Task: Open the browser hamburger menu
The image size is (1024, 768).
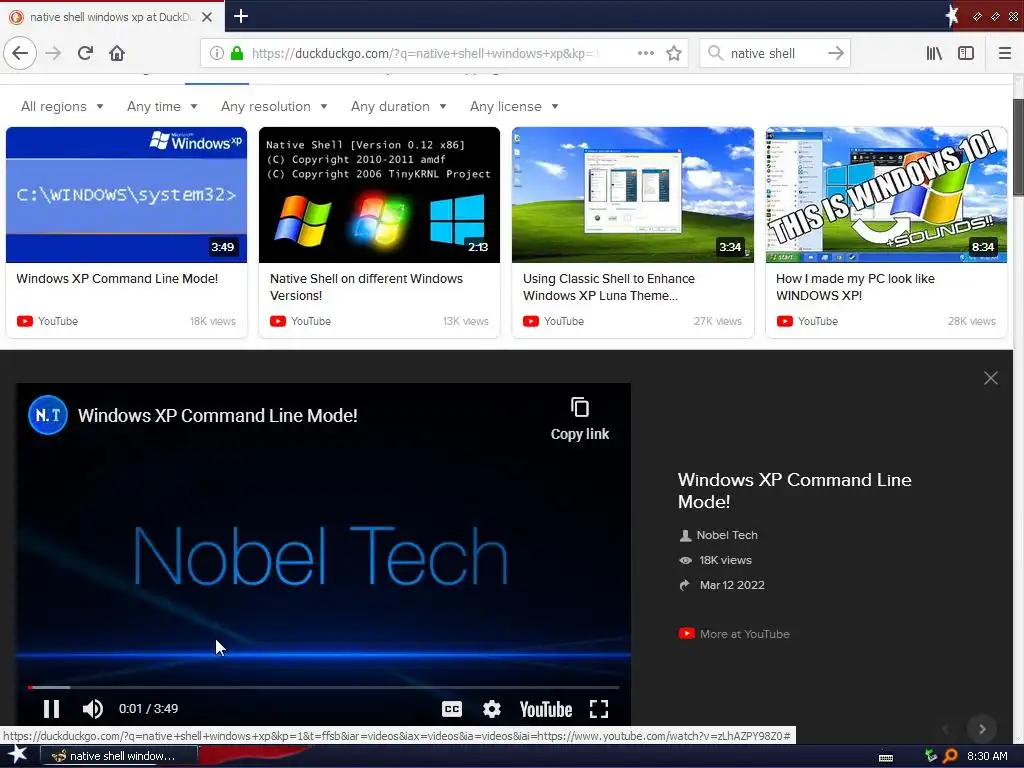Action: [1004, 53]
